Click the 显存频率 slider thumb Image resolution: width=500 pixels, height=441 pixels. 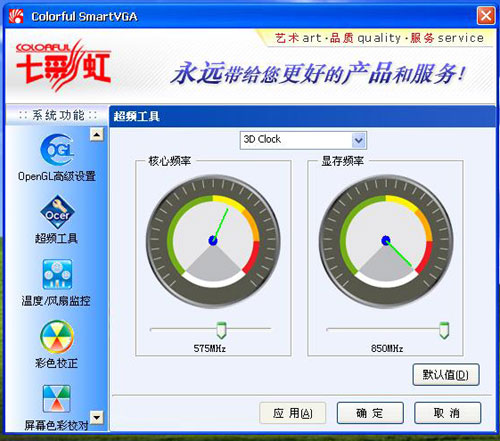(444, 330)
